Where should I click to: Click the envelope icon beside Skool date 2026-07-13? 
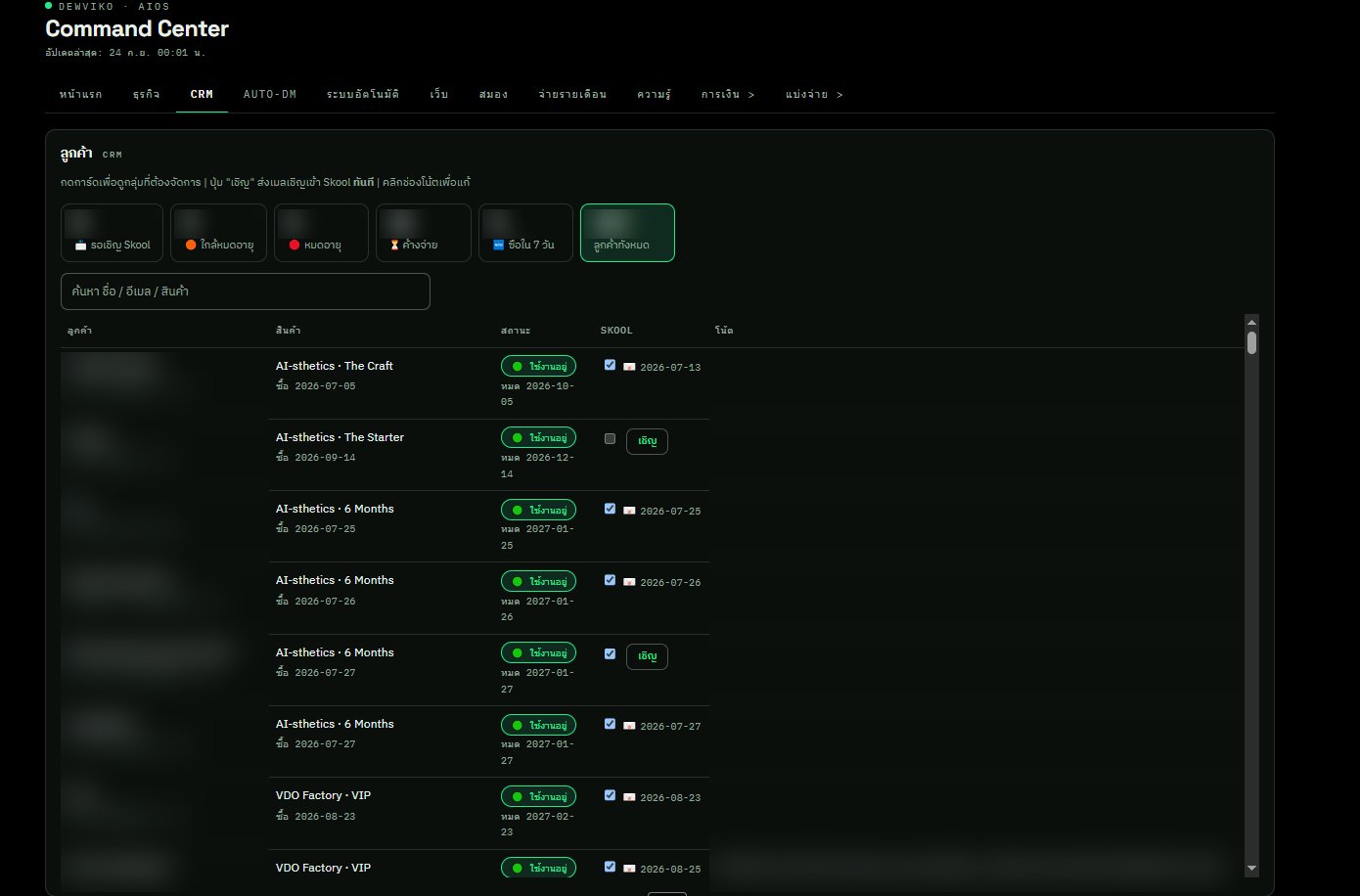[629, 368]
